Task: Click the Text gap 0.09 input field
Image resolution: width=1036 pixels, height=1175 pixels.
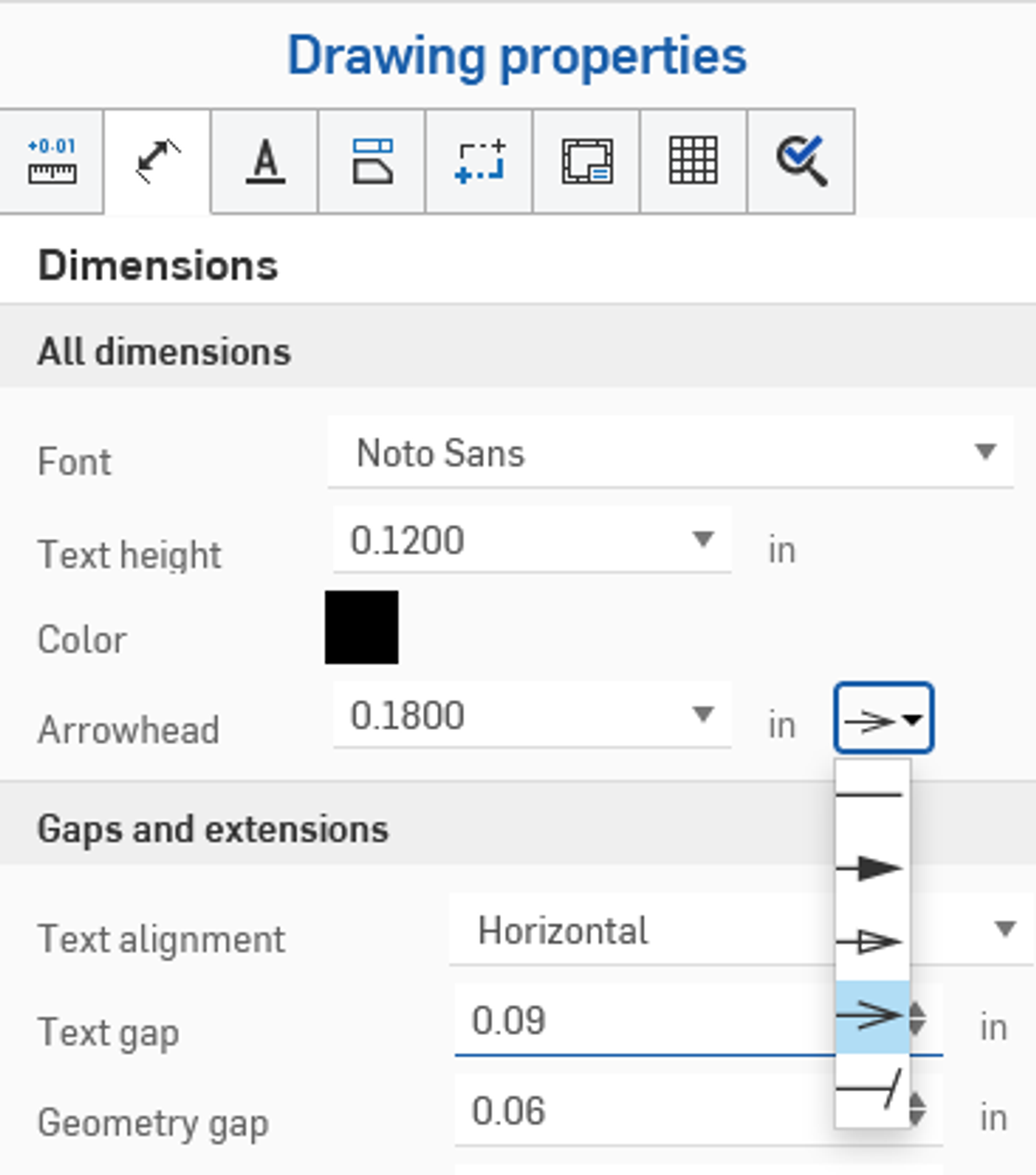Action: click(641, 1020)
